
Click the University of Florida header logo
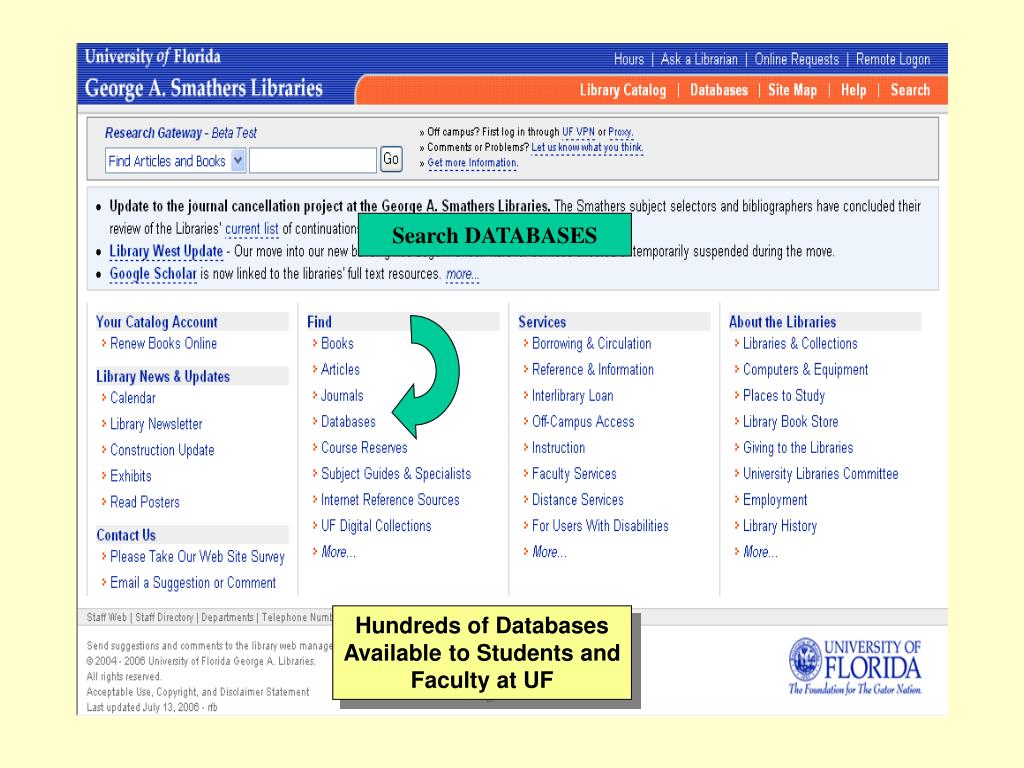(x=153, y=57)
